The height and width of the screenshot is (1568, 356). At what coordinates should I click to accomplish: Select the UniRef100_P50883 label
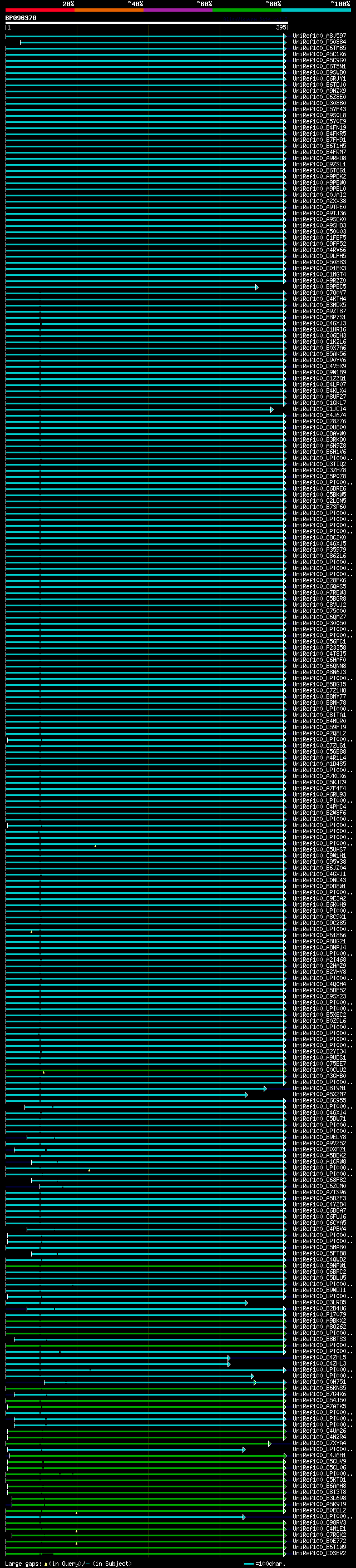tap(319, 263)
